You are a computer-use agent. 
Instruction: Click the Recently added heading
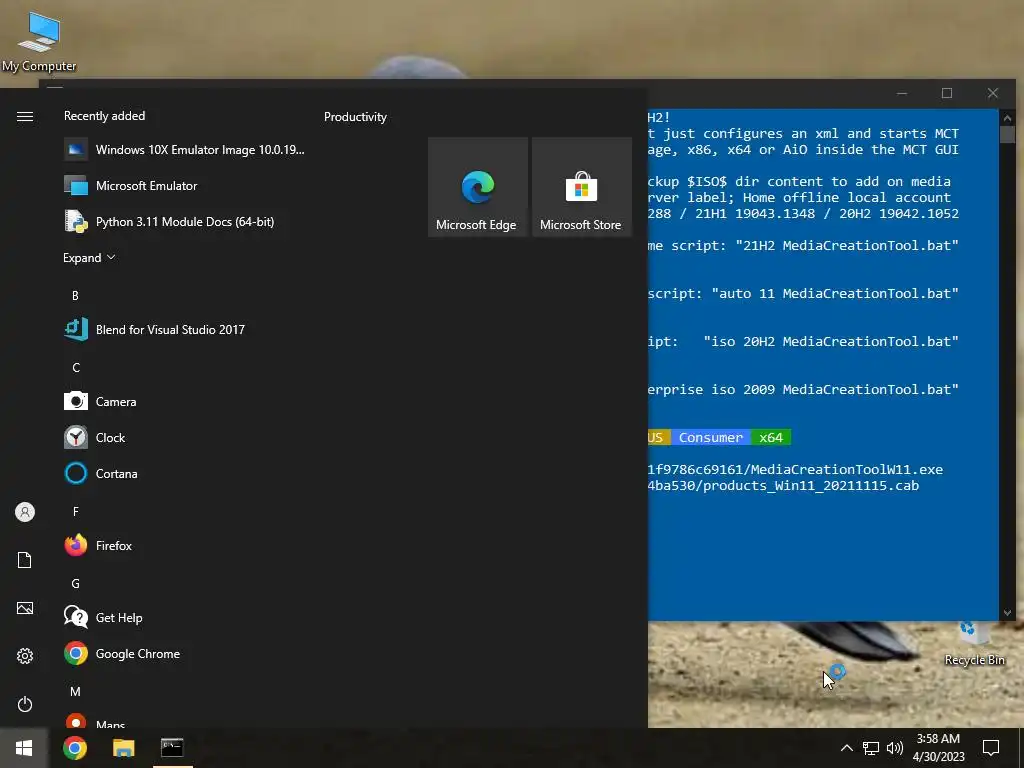pyautogui.click(x=104, y=116)
